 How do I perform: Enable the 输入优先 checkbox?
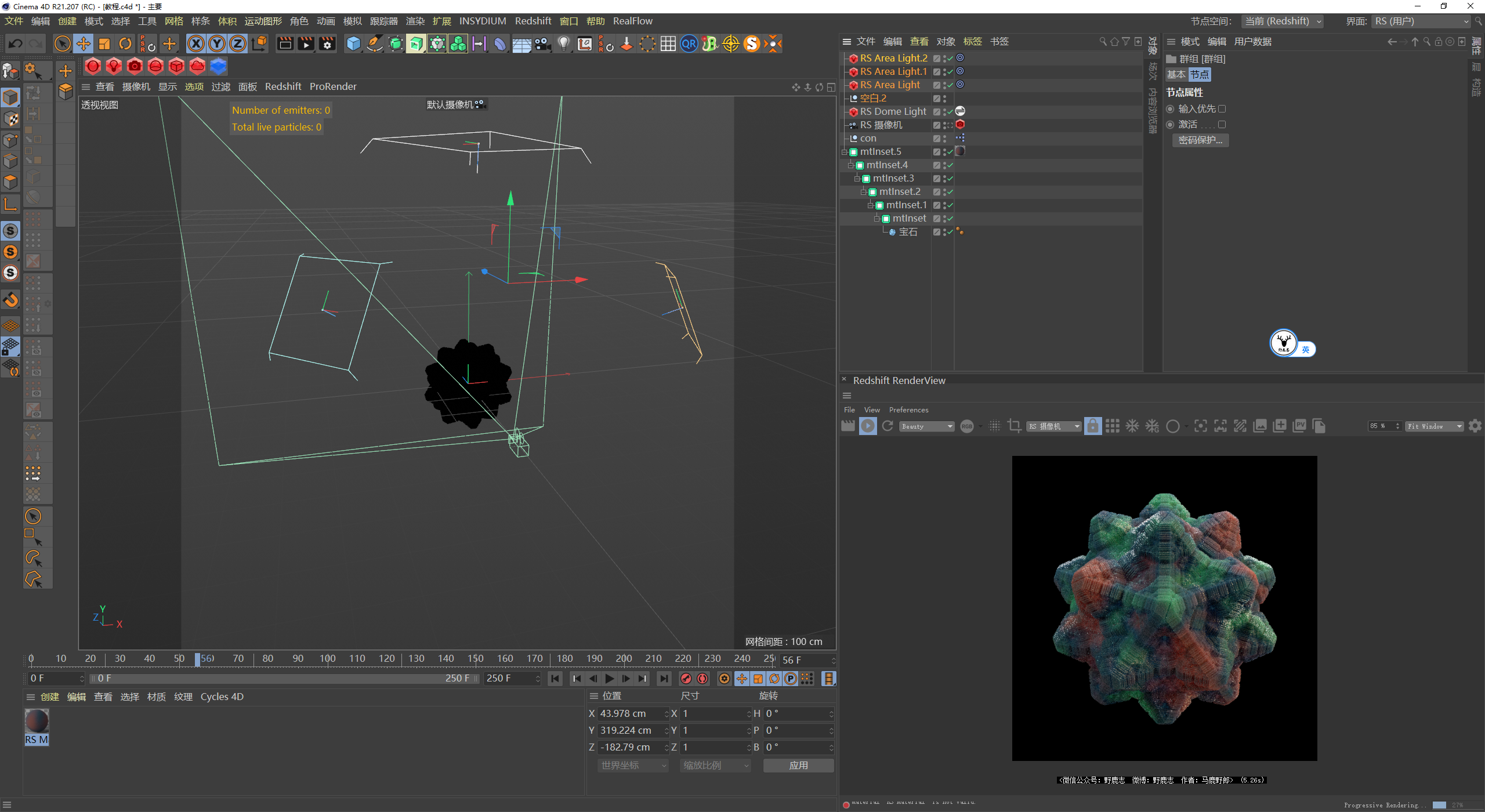[x=1222, y=109]
